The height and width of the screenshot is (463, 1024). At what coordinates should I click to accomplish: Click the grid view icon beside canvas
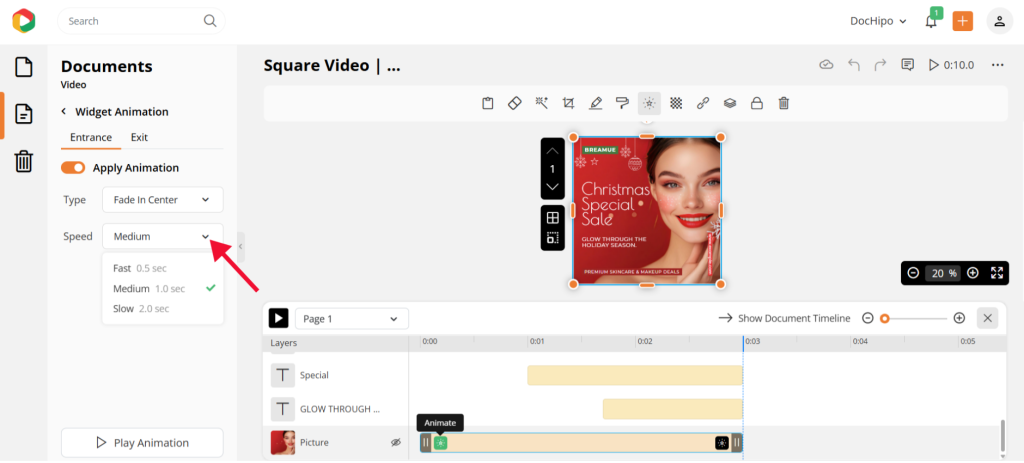552,217
